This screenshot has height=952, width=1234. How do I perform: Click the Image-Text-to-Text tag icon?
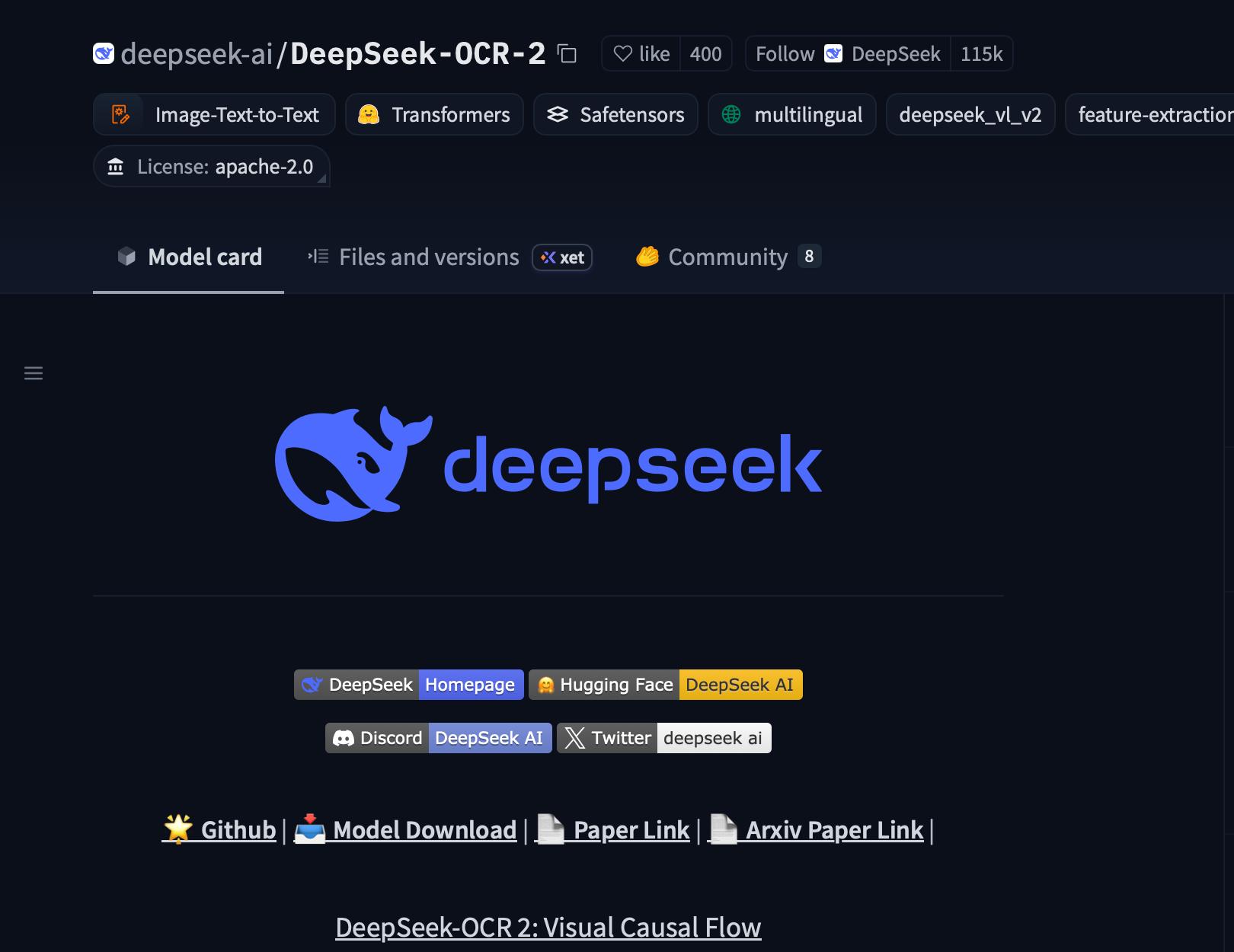tap(120, 114)
